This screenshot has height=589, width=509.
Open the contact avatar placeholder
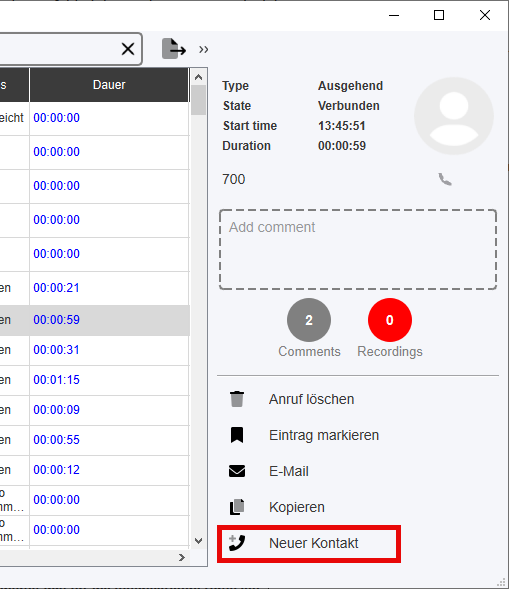pyautogui.click(x=454, y=116)
